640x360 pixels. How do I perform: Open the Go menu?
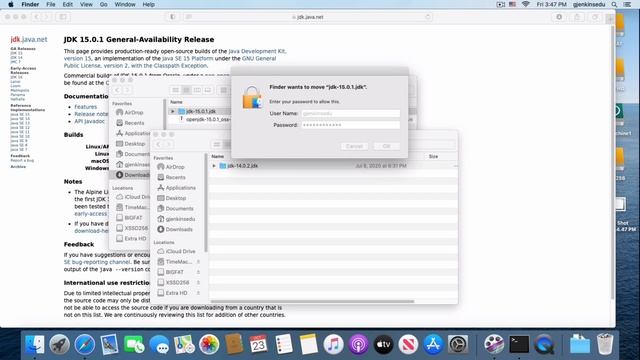104,4
